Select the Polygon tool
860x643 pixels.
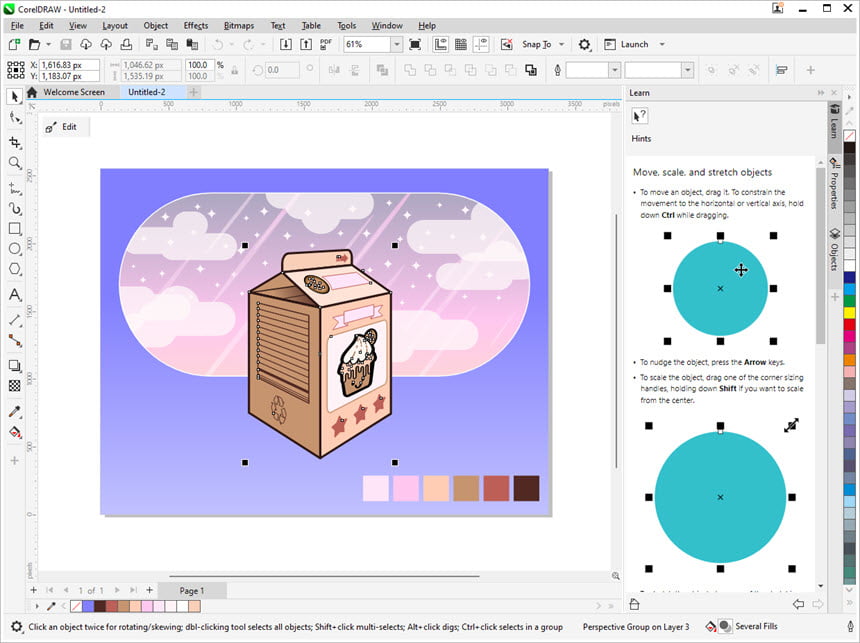(15, 269)
